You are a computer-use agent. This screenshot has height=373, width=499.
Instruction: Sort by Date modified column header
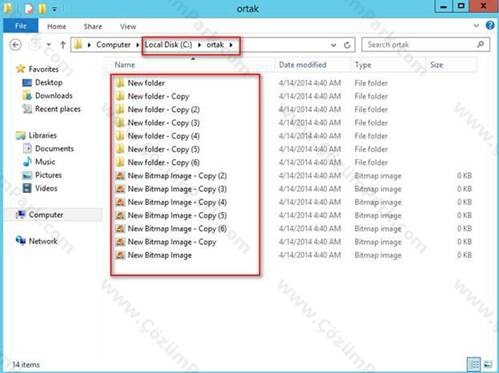(x=313, y=65)
